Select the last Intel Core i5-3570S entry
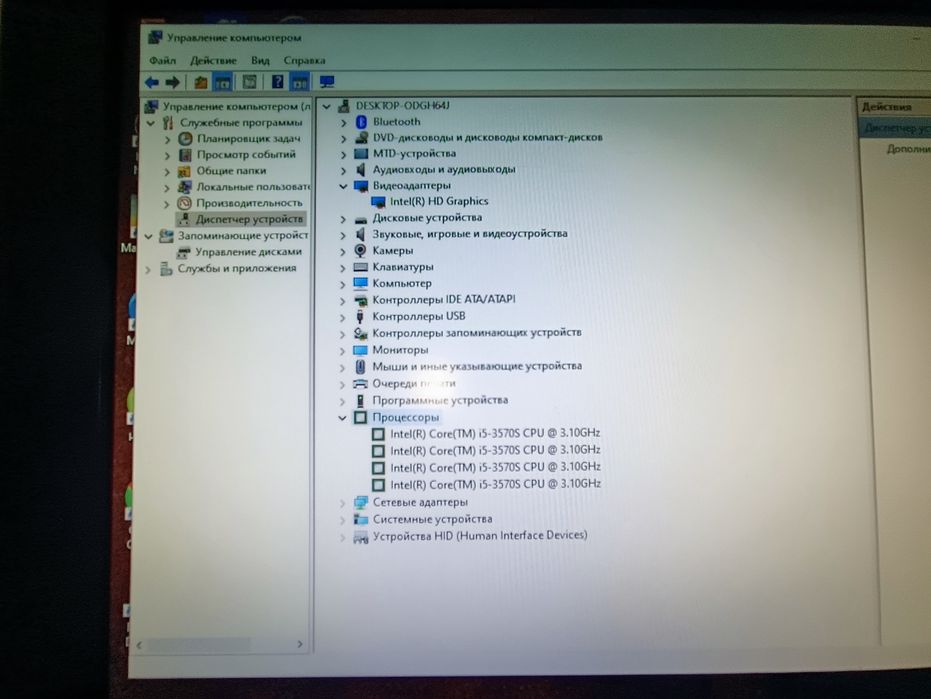The image size is (931, 699). point(496,484)
